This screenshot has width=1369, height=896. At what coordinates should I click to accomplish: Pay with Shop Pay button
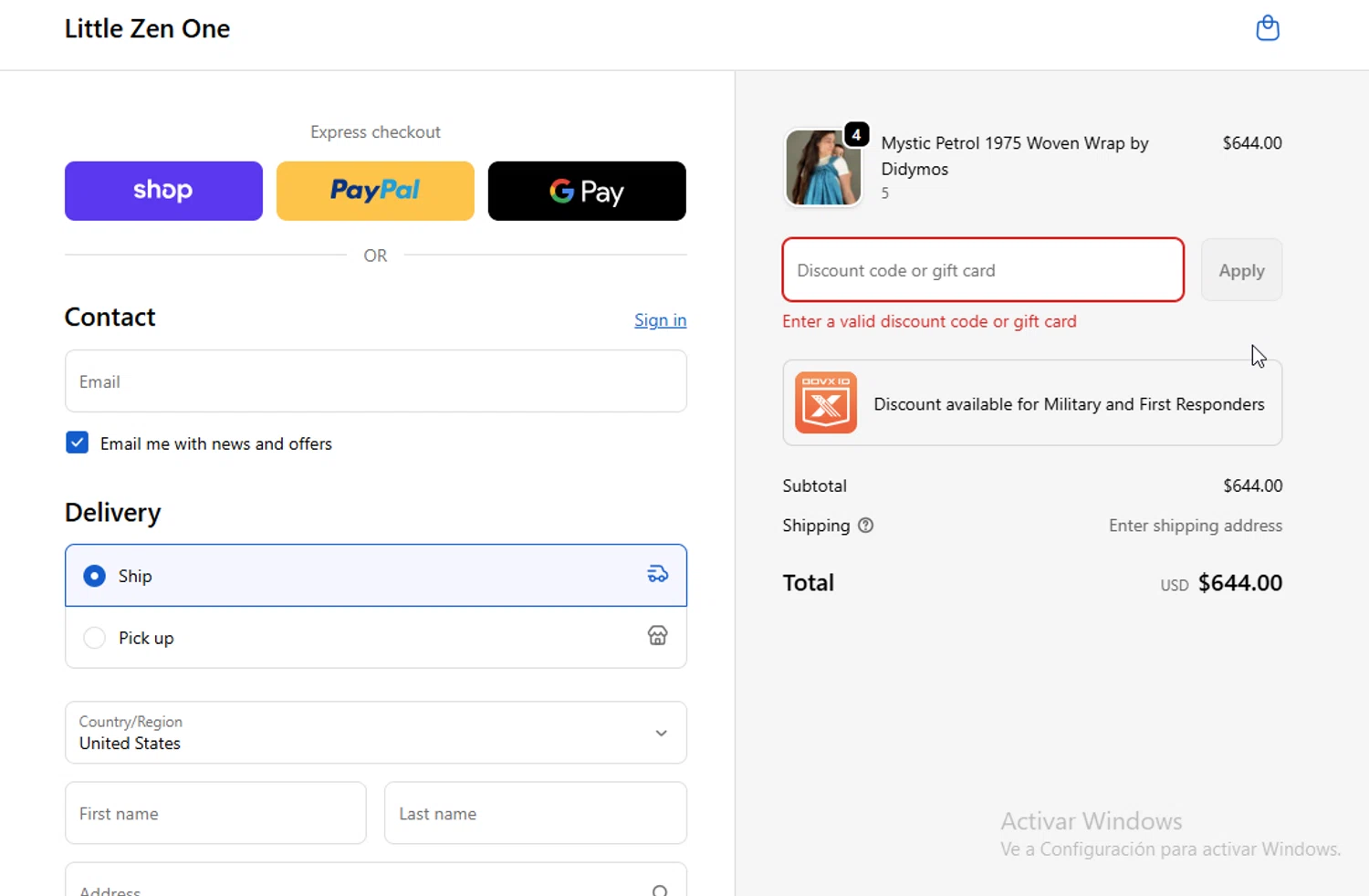163,191
